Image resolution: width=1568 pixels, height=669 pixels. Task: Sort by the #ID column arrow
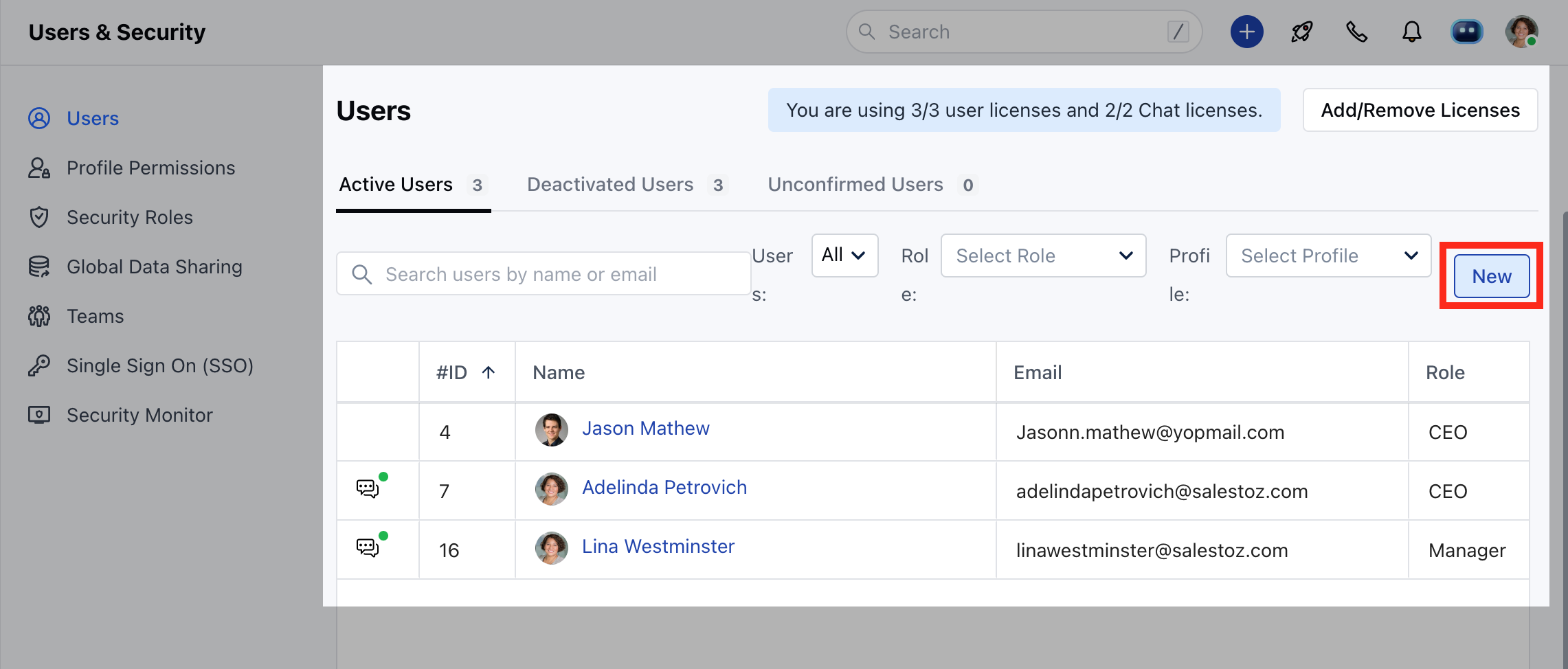489,372
